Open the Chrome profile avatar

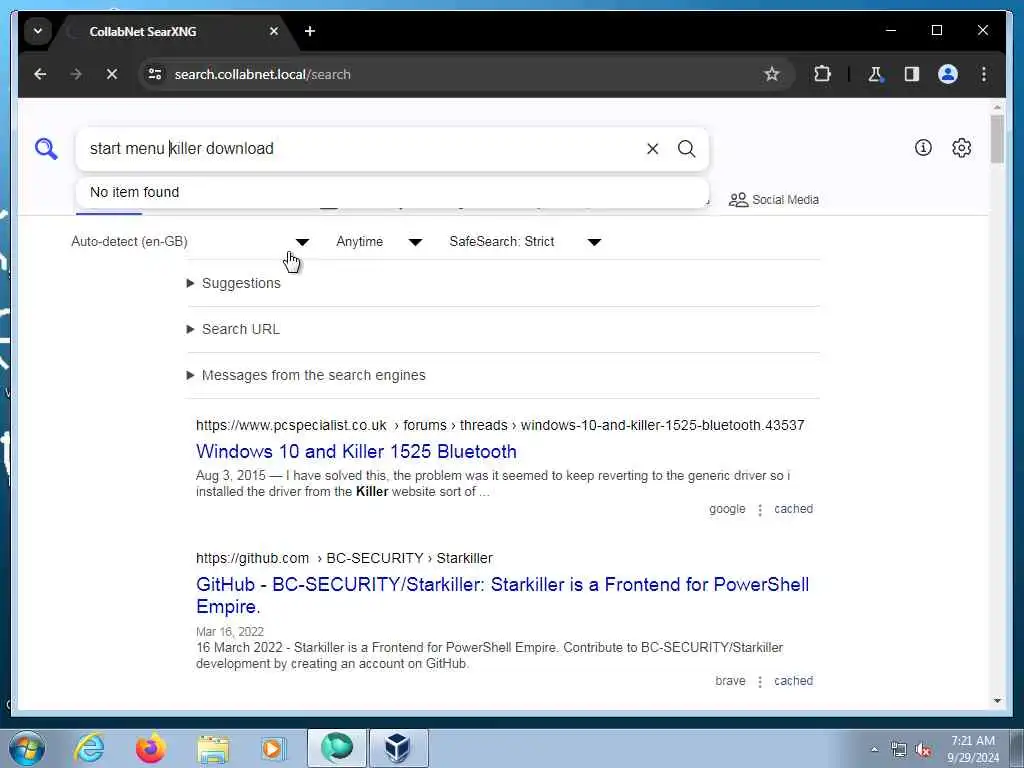click(x=948, y=74)
